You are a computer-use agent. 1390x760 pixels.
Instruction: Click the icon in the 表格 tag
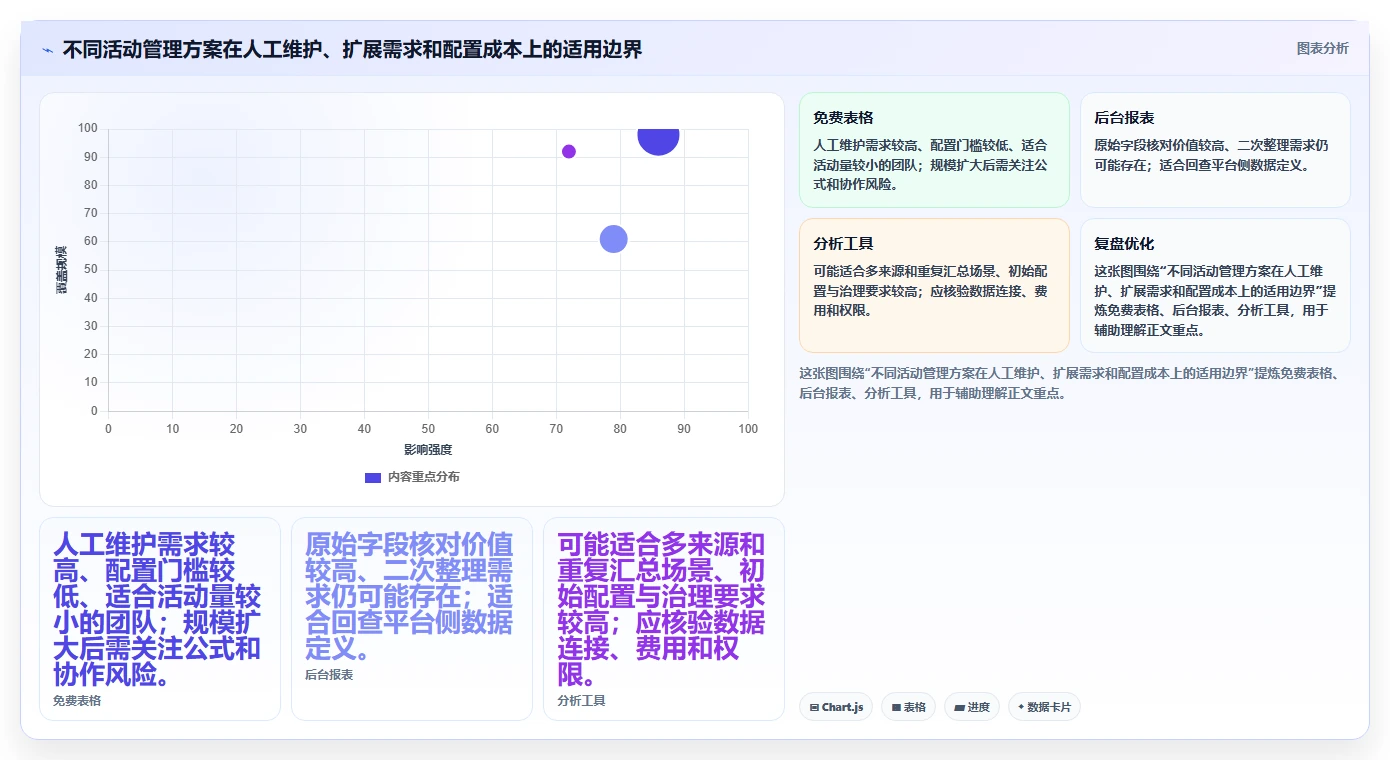(x=896, y=708)
